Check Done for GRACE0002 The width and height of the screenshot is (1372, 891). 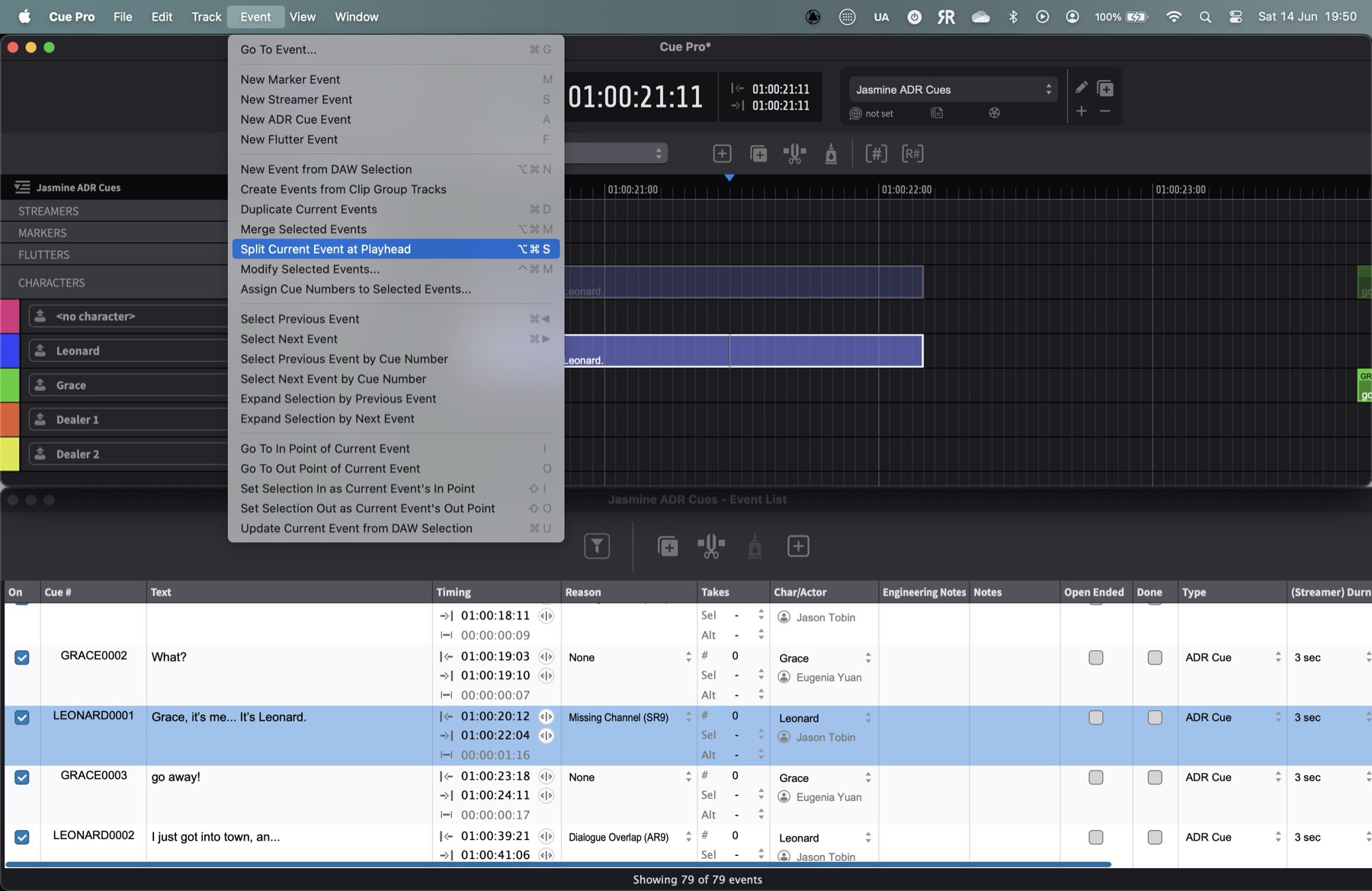click(1155, 657)
